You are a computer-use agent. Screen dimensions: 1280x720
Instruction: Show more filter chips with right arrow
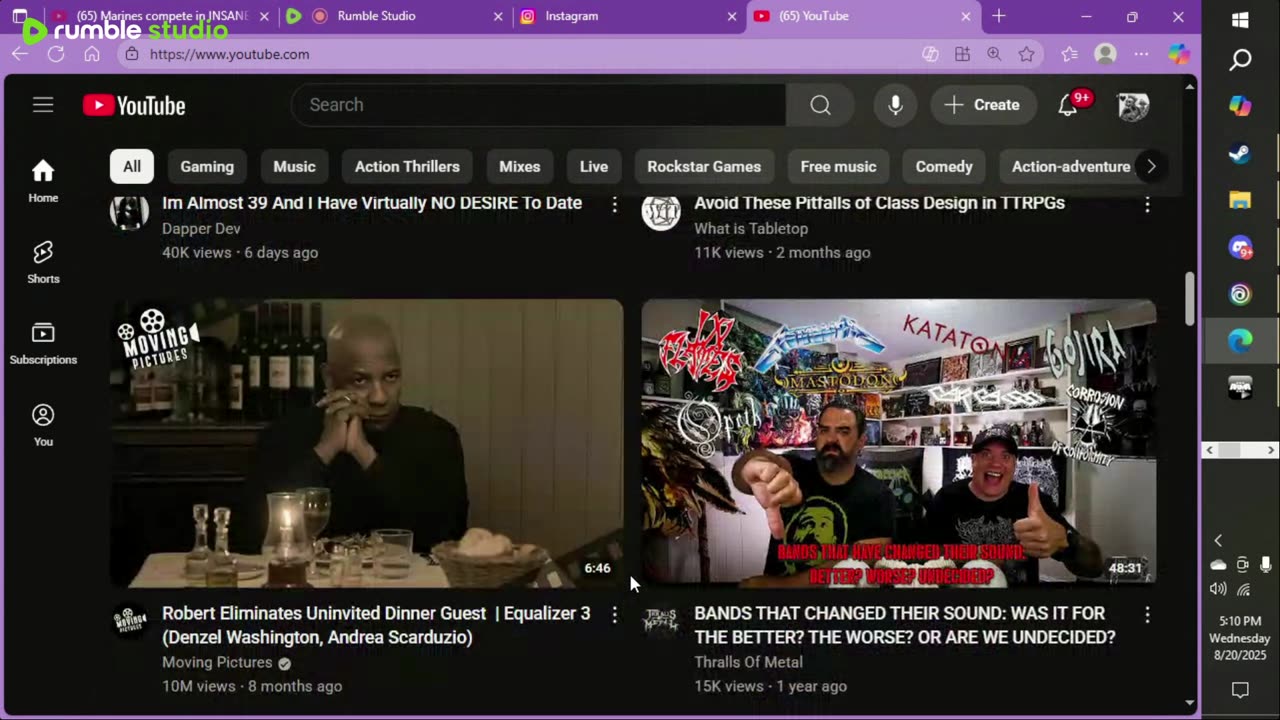tap(1151, 167)
